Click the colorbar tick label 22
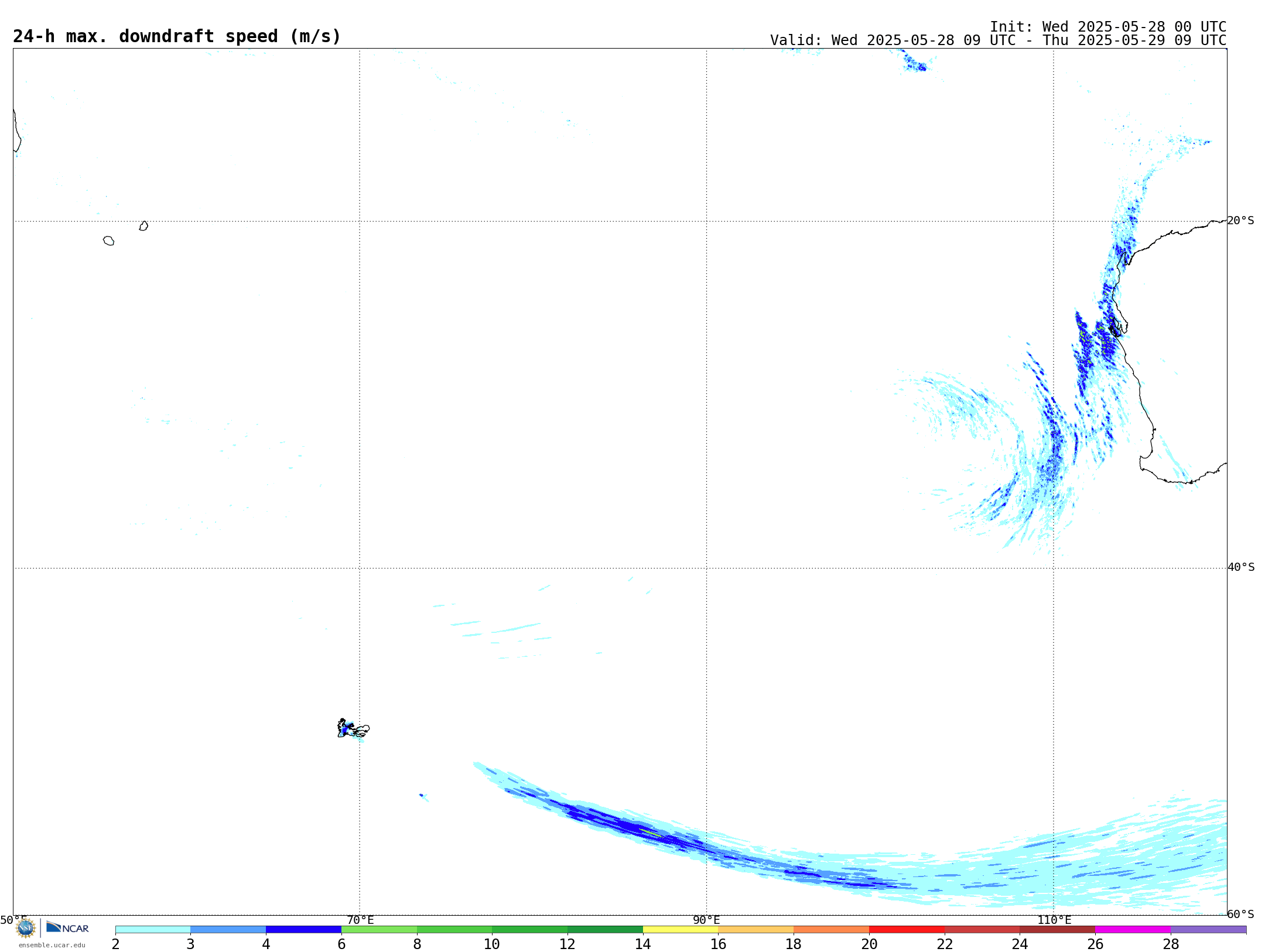 [945, 944]
